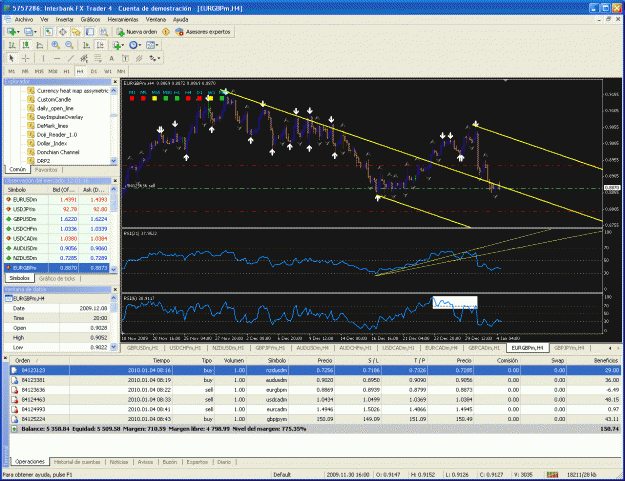This screenshot has height=481, width=625.
Task: Select the crosshair cursor tool
Action: (26, 58)
